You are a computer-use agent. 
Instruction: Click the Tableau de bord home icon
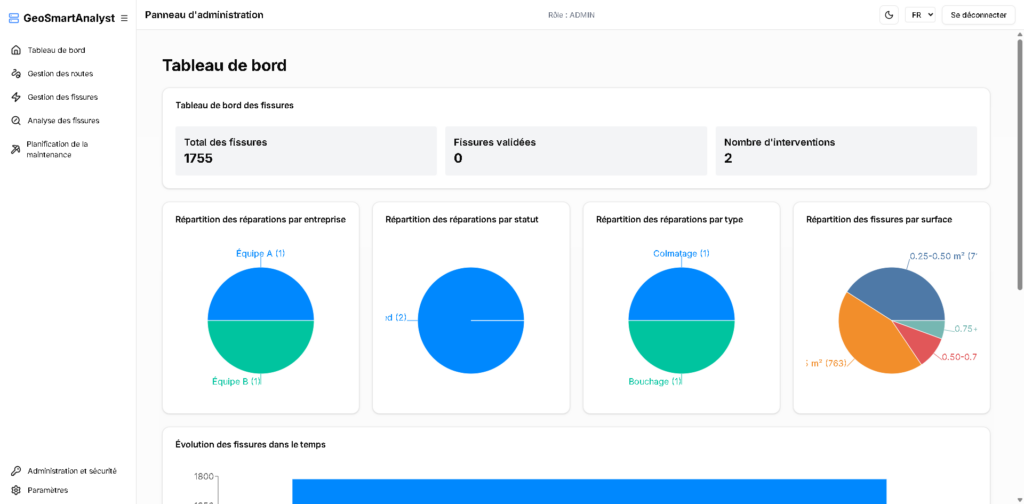(x=16, y=50)
